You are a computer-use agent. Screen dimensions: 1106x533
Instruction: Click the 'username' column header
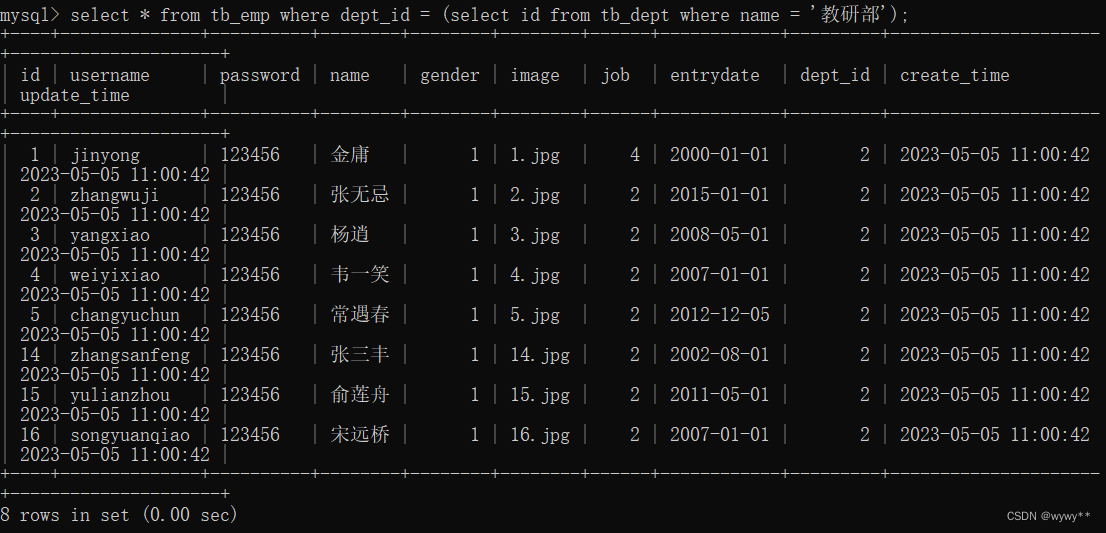[109, 75]
